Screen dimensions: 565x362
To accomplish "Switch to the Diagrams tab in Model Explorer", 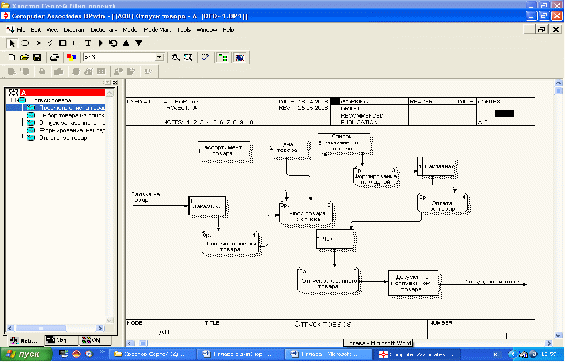I will click(x=60, y=340).
